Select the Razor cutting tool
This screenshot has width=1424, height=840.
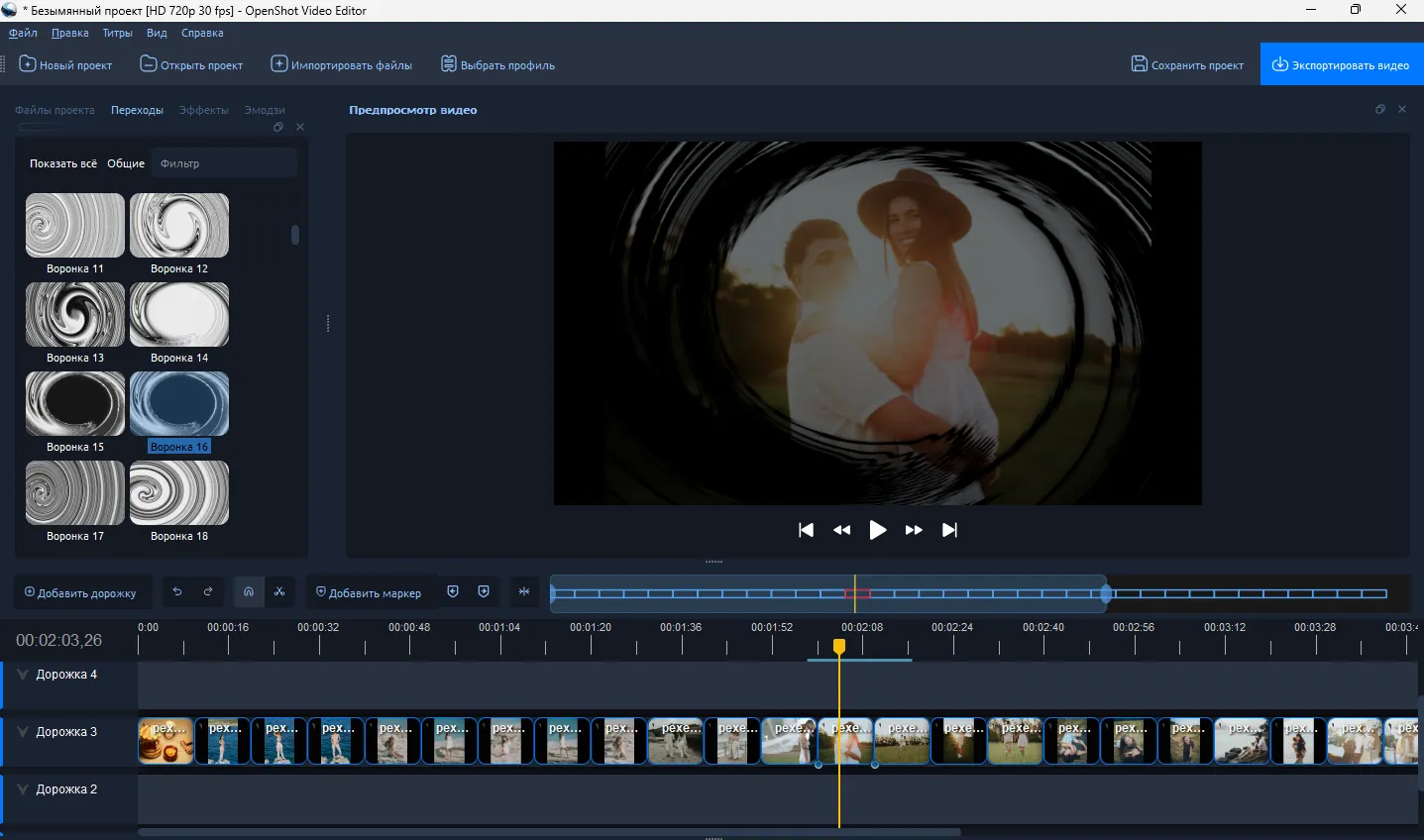[280, 591]
